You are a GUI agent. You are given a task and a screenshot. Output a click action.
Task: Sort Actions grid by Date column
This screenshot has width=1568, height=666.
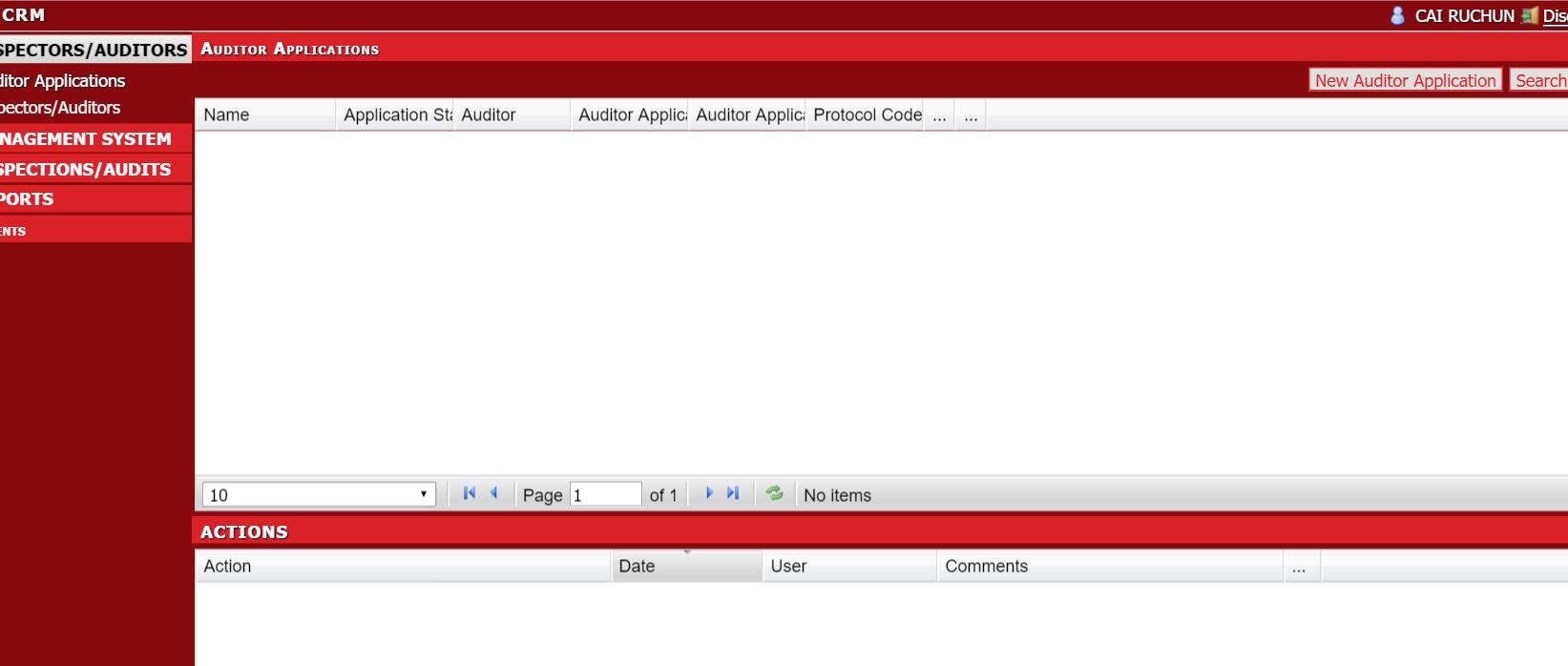[x=687, y=566]
